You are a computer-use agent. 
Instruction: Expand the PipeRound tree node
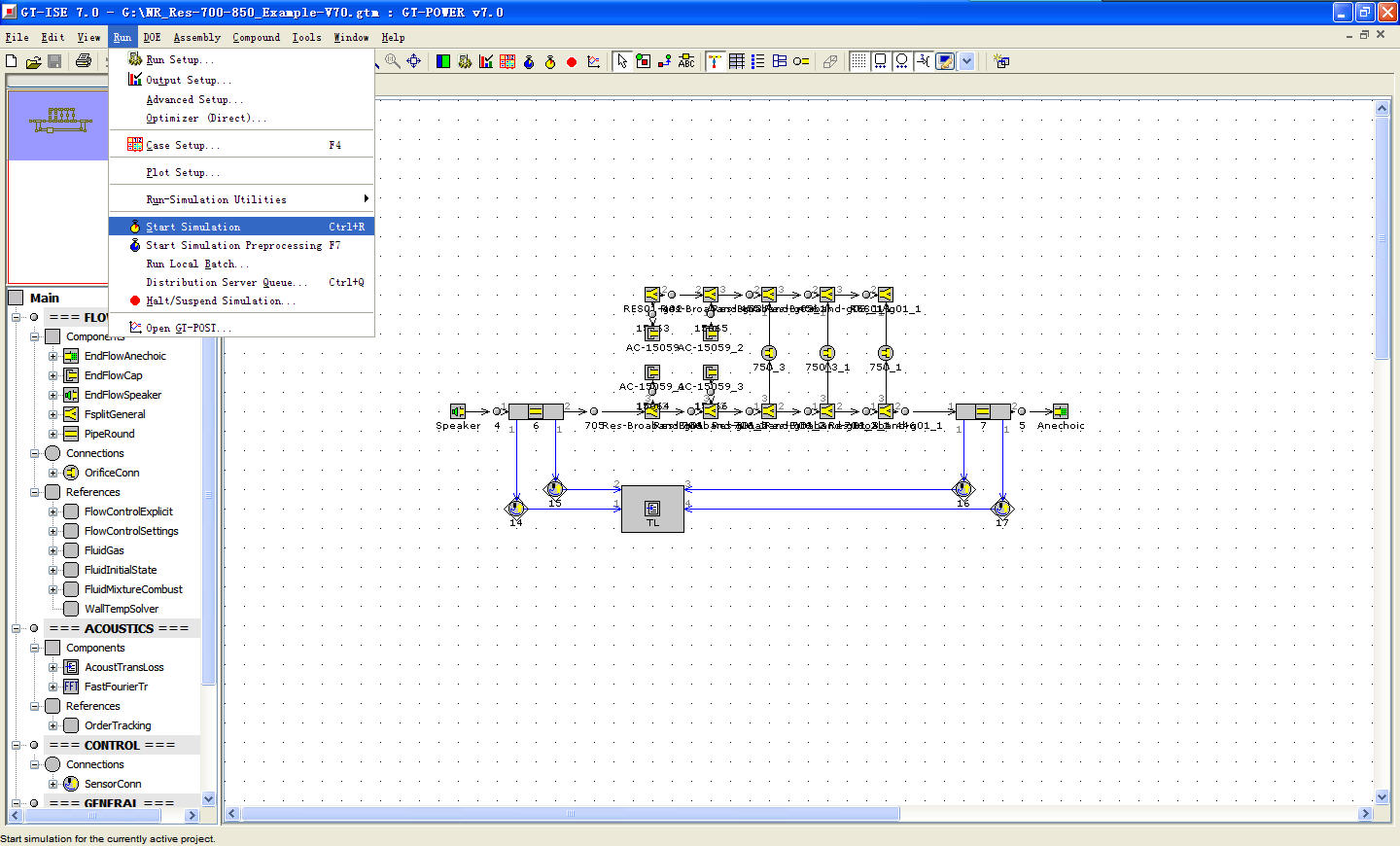(x=52, y=434)
